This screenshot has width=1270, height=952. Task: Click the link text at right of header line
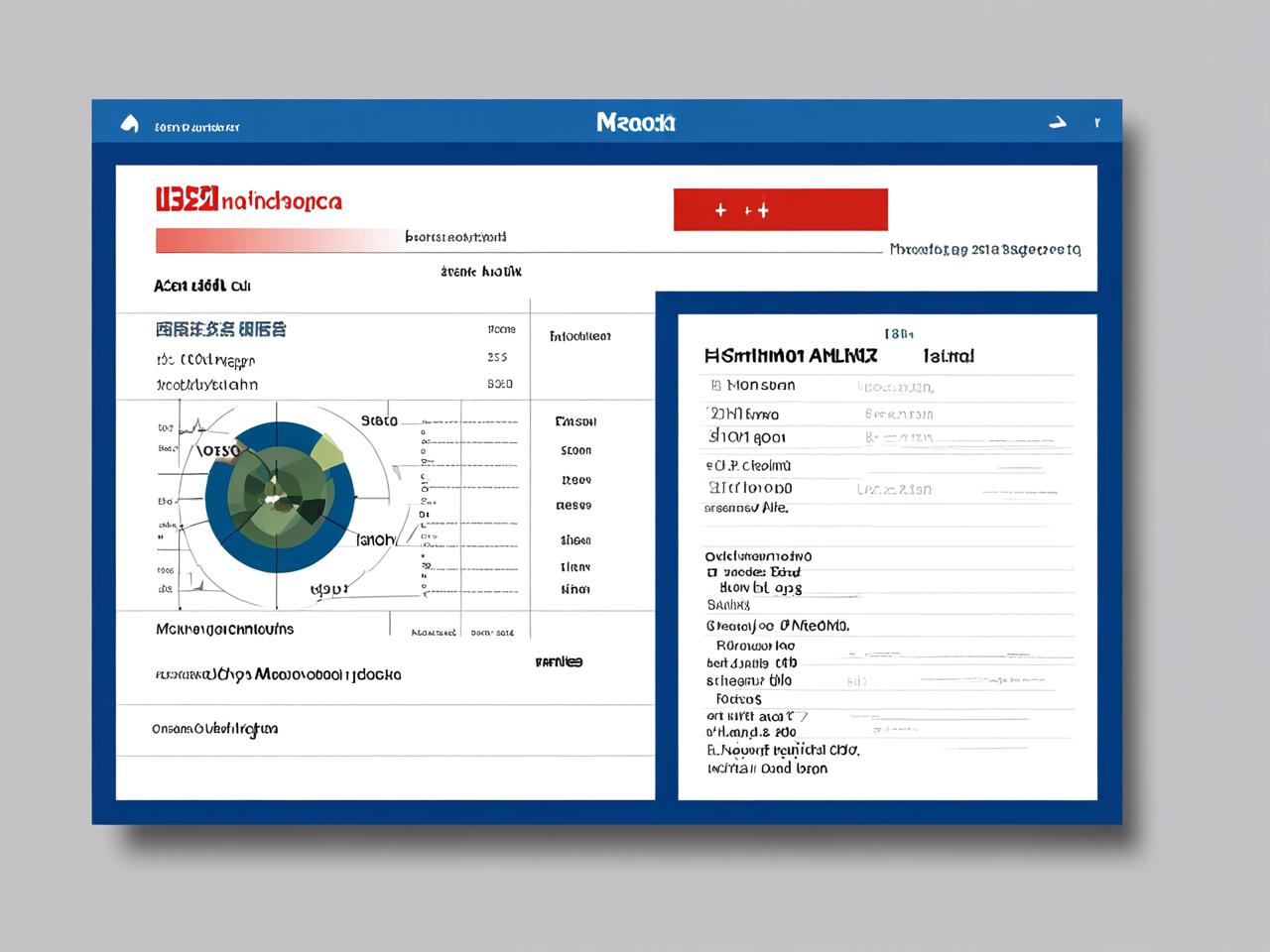985,250
